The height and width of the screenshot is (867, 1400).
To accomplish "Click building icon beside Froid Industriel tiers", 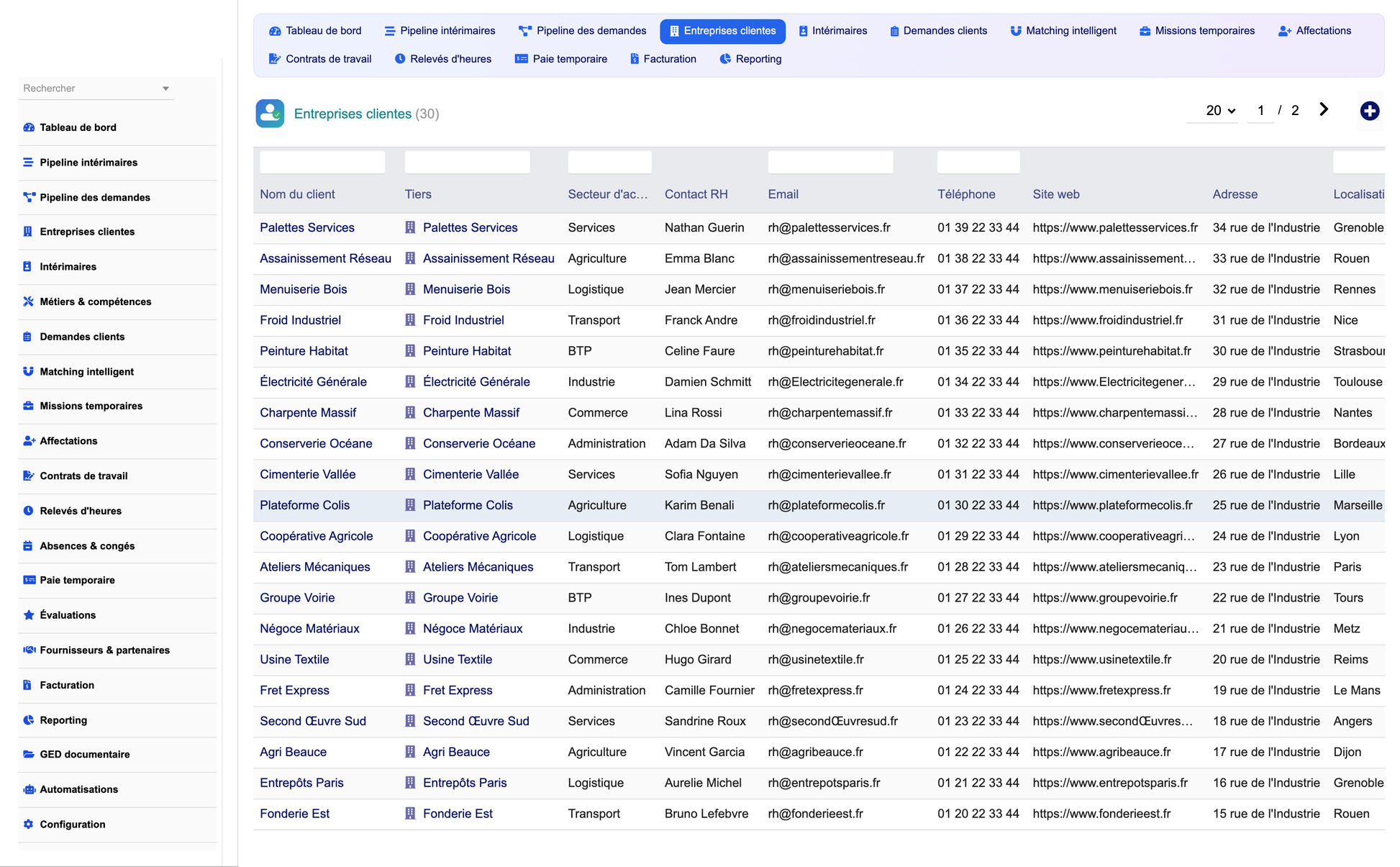I will tap(410, 320).
